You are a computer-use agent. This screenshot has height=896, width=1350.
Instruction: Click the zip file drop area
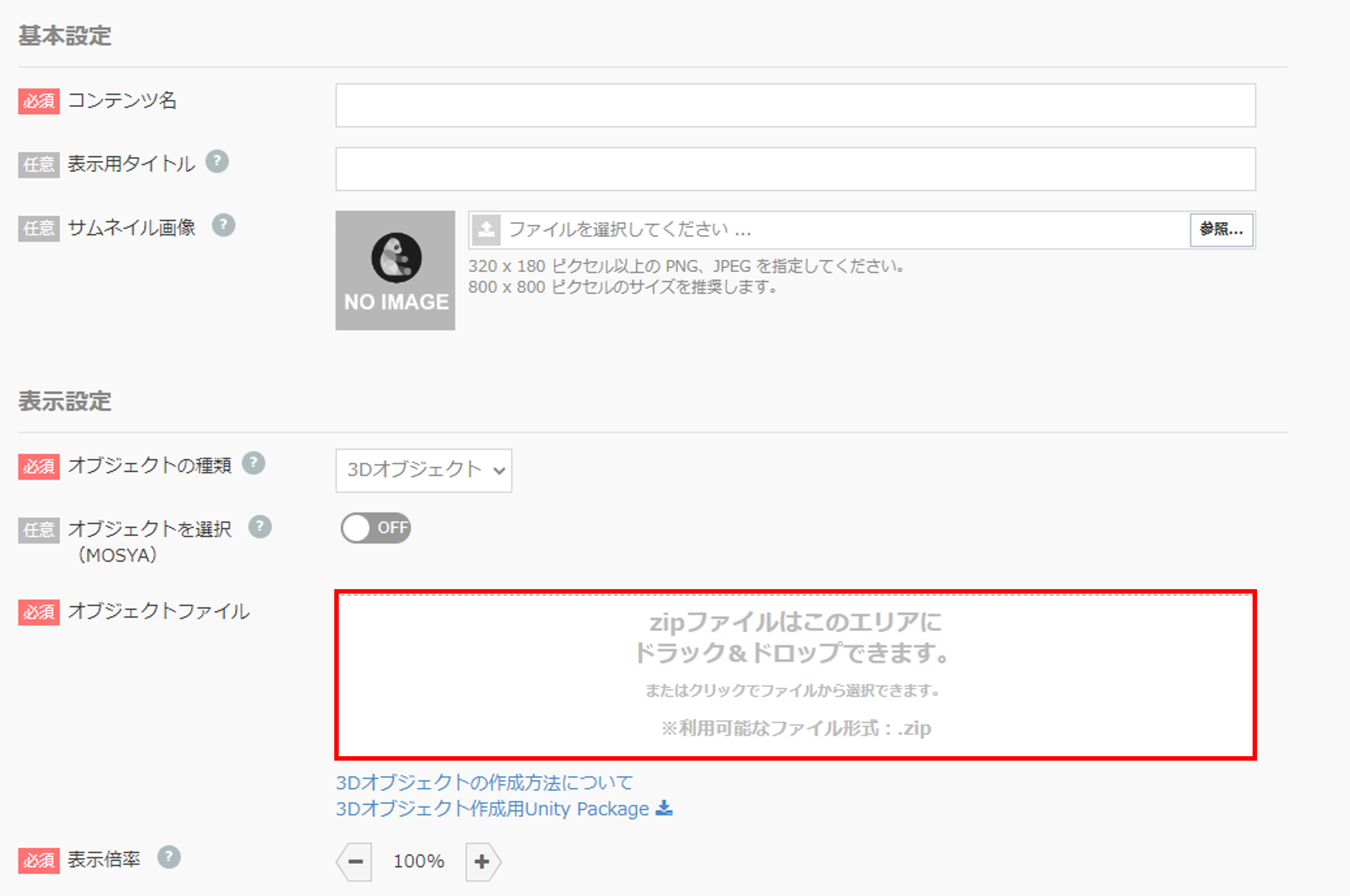pos(795,675)
